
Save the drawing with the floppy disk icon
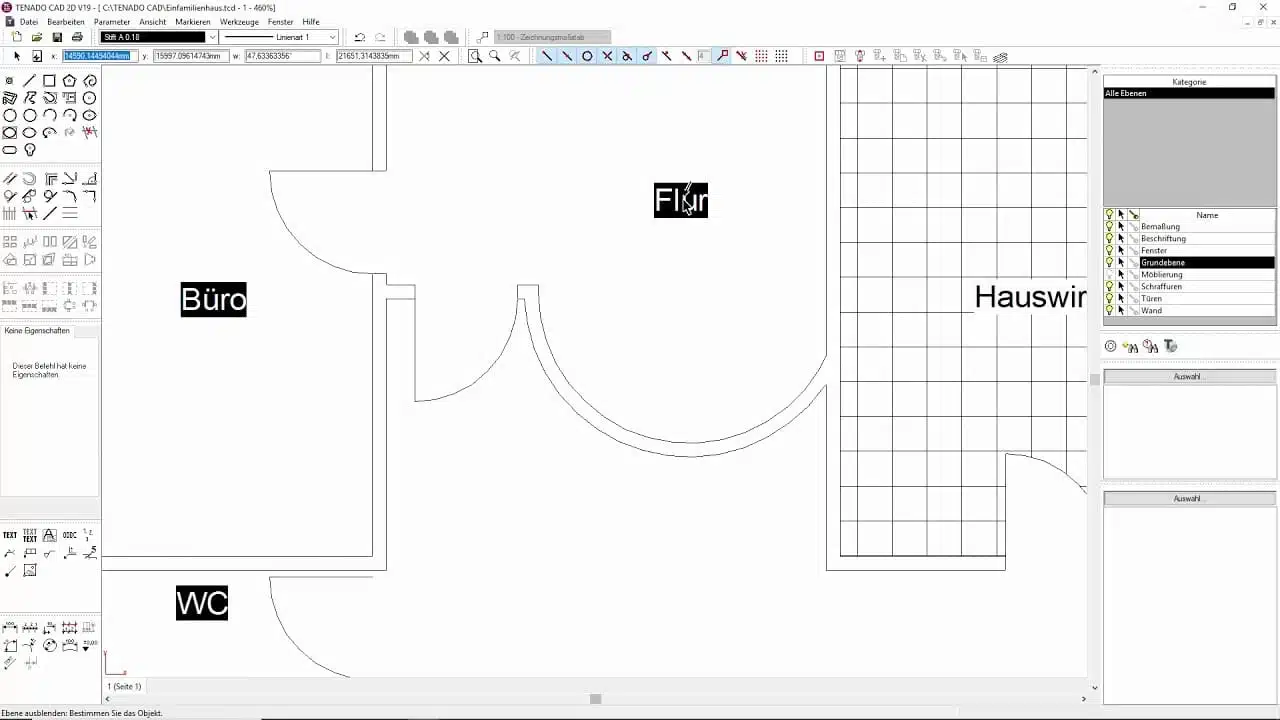click(x=57, y=37)
